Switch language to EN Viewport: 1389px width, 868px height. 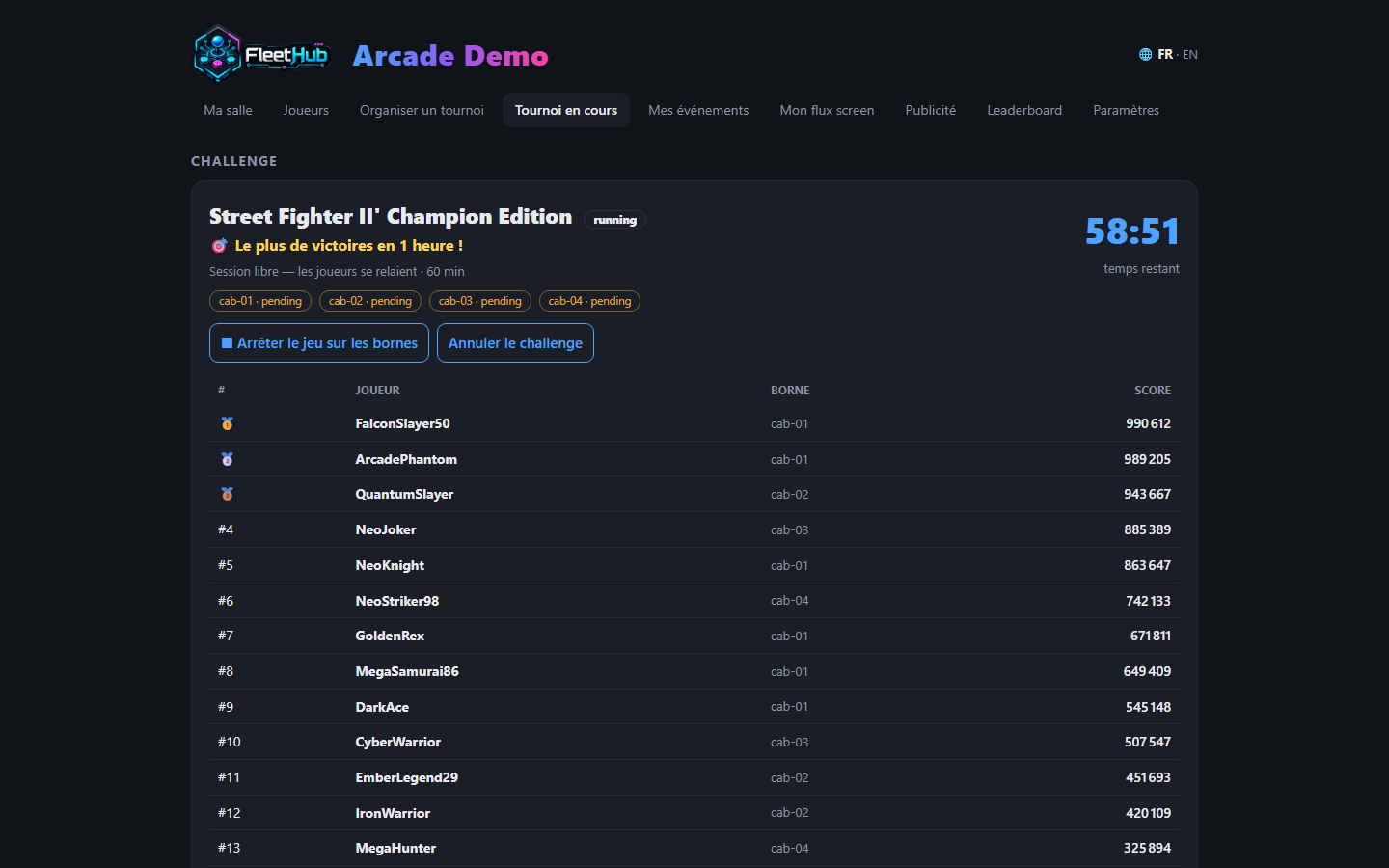[1190, 55]
